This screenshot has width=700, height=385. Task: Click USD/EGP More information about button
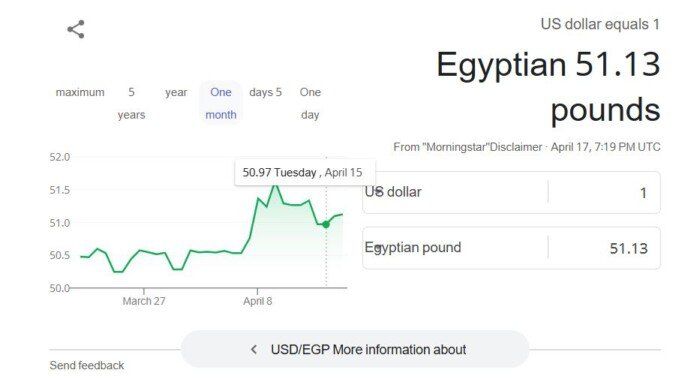355,349
